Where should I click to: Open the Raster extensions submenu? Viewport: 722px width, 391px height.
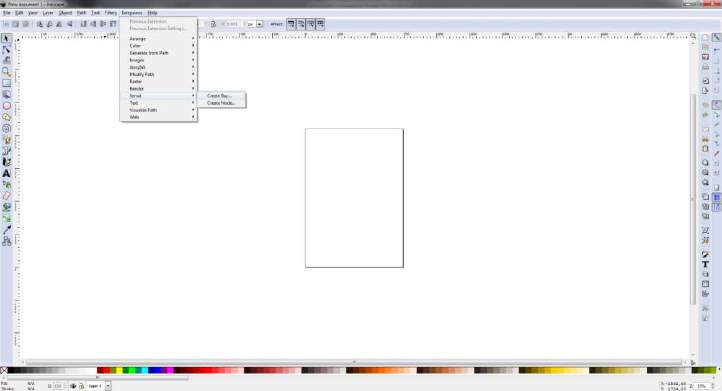[159, 82]
